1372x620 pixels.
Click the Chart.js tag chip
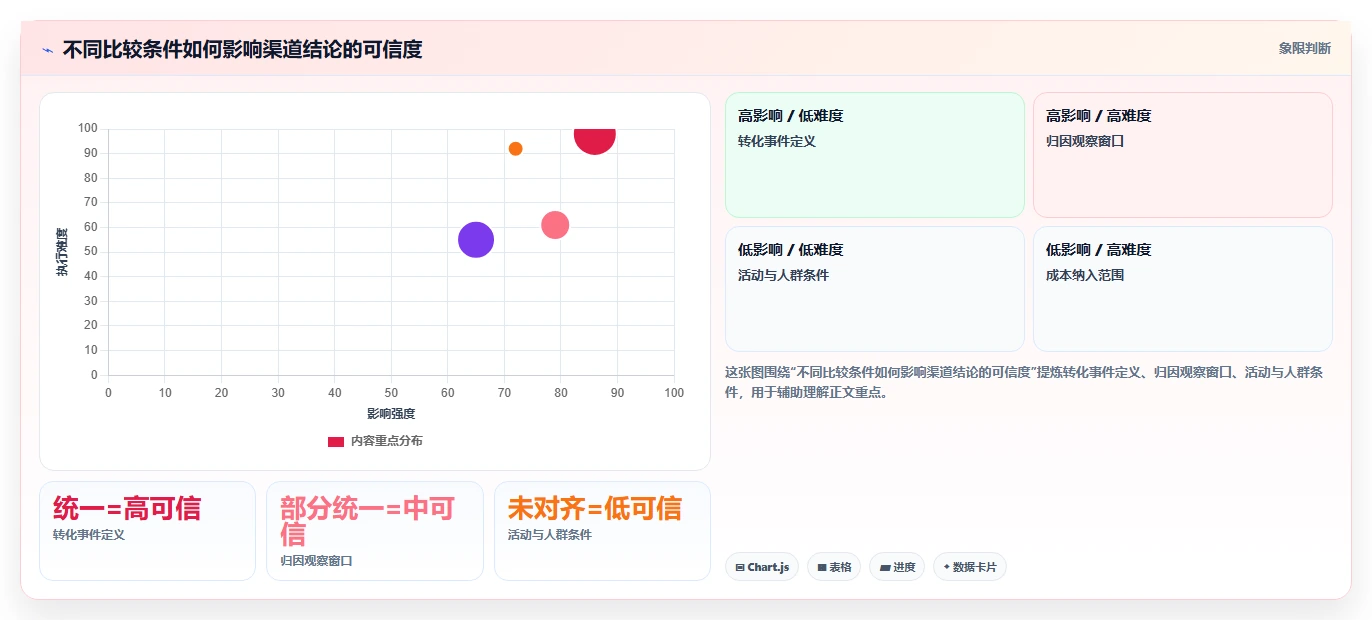point(762,567)
